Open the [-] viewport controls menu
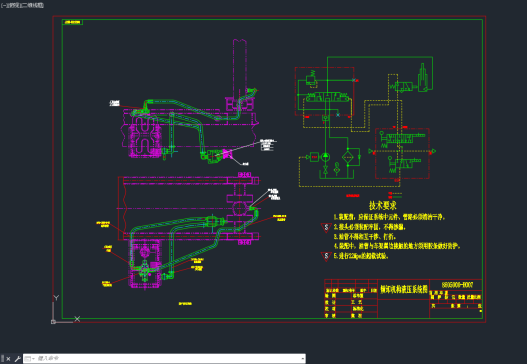 click(x=3, y=5)
